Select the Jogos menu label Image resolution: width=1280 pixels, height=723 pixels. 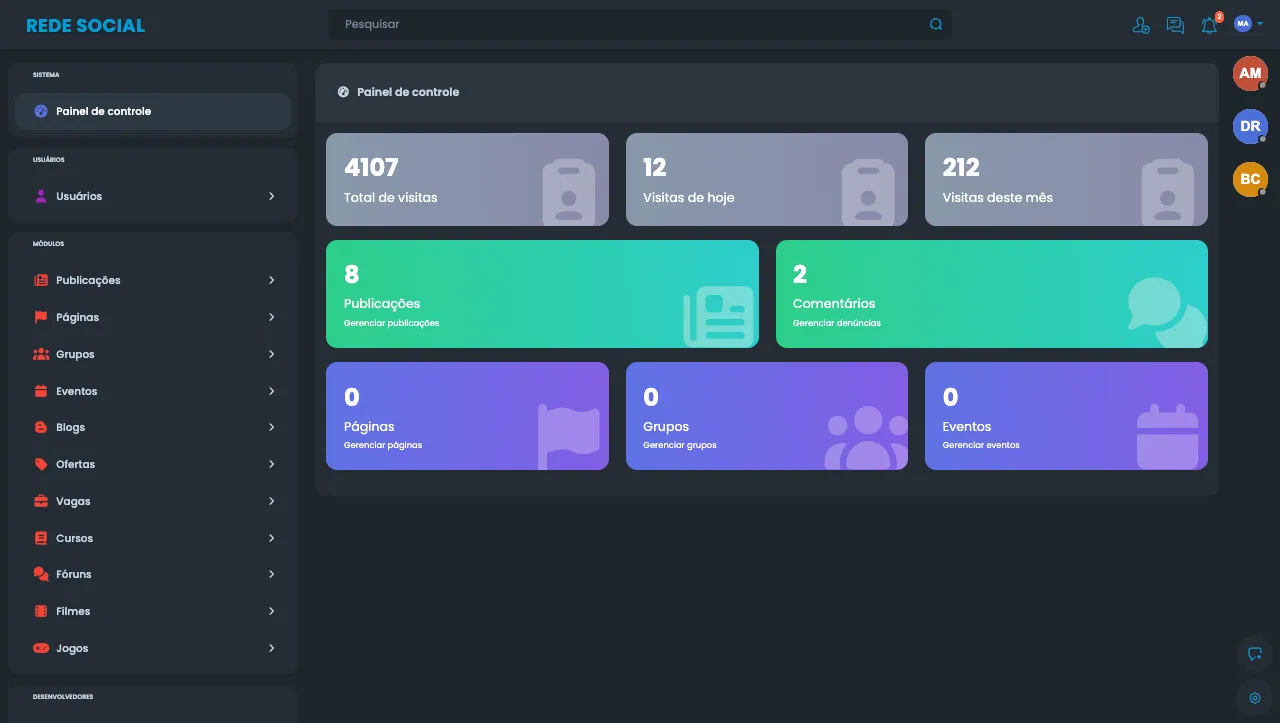[72, 648]
